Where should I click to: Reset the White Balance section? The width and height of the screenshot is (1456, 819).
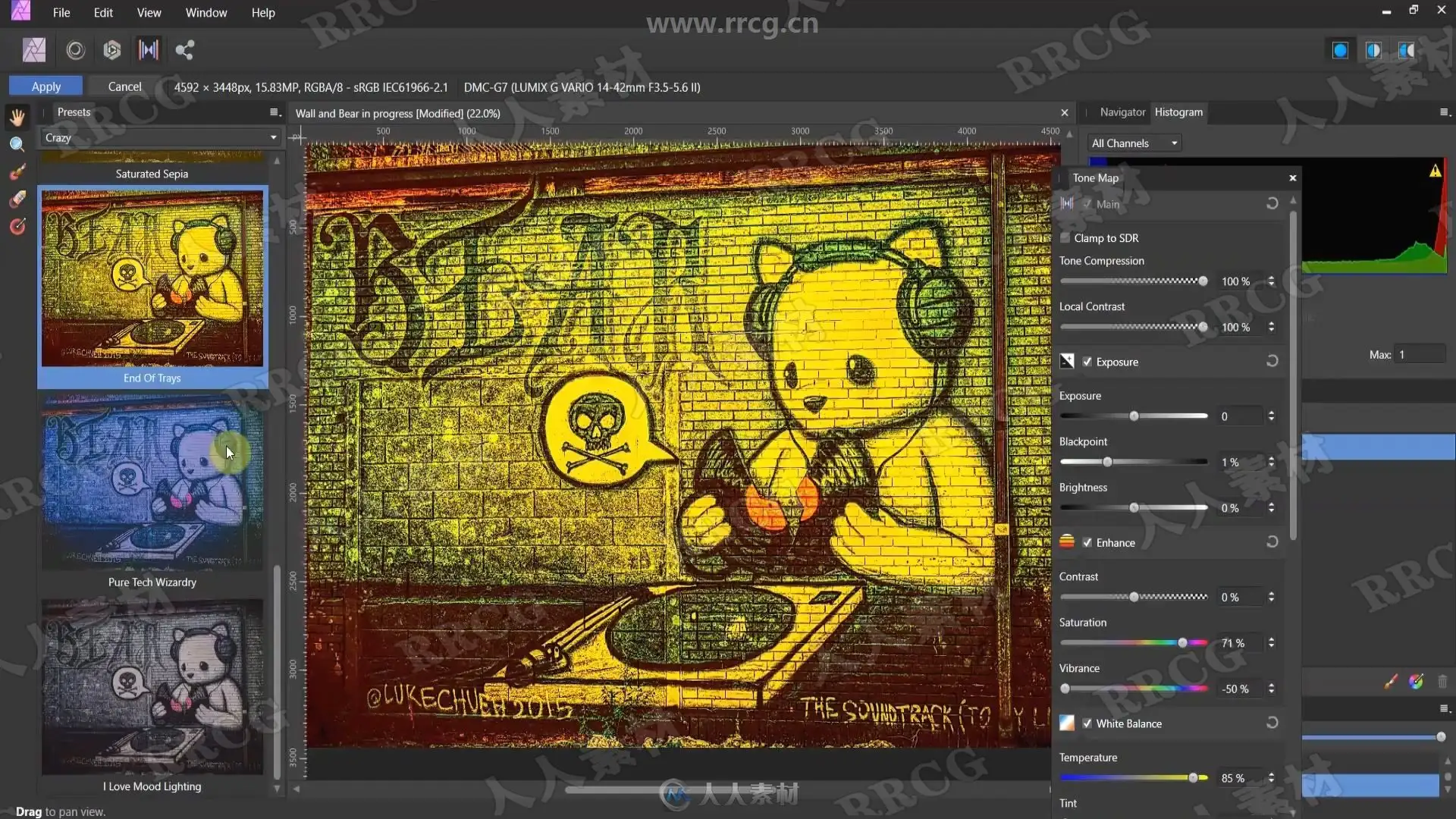pos(1272,723)
